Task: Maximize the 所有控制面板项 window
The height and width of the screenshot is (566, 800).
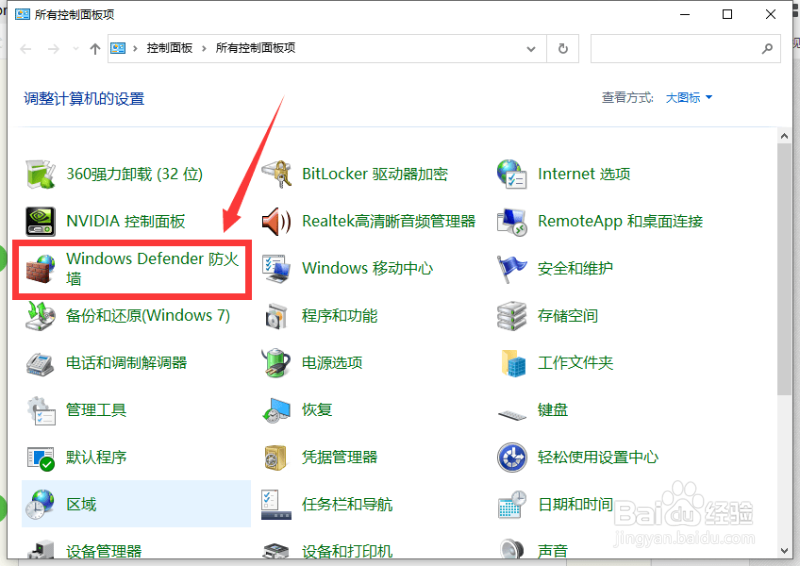Action: [728, 14]
